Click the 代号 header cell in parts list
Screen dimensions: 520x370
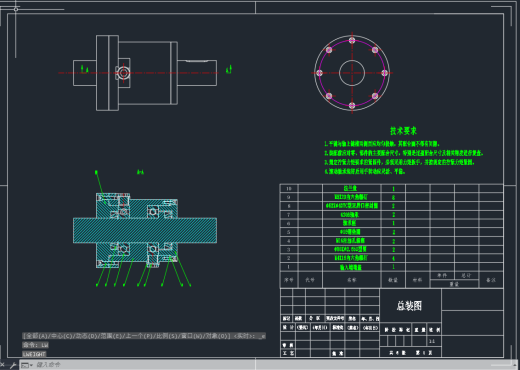[x=310, y=280]
